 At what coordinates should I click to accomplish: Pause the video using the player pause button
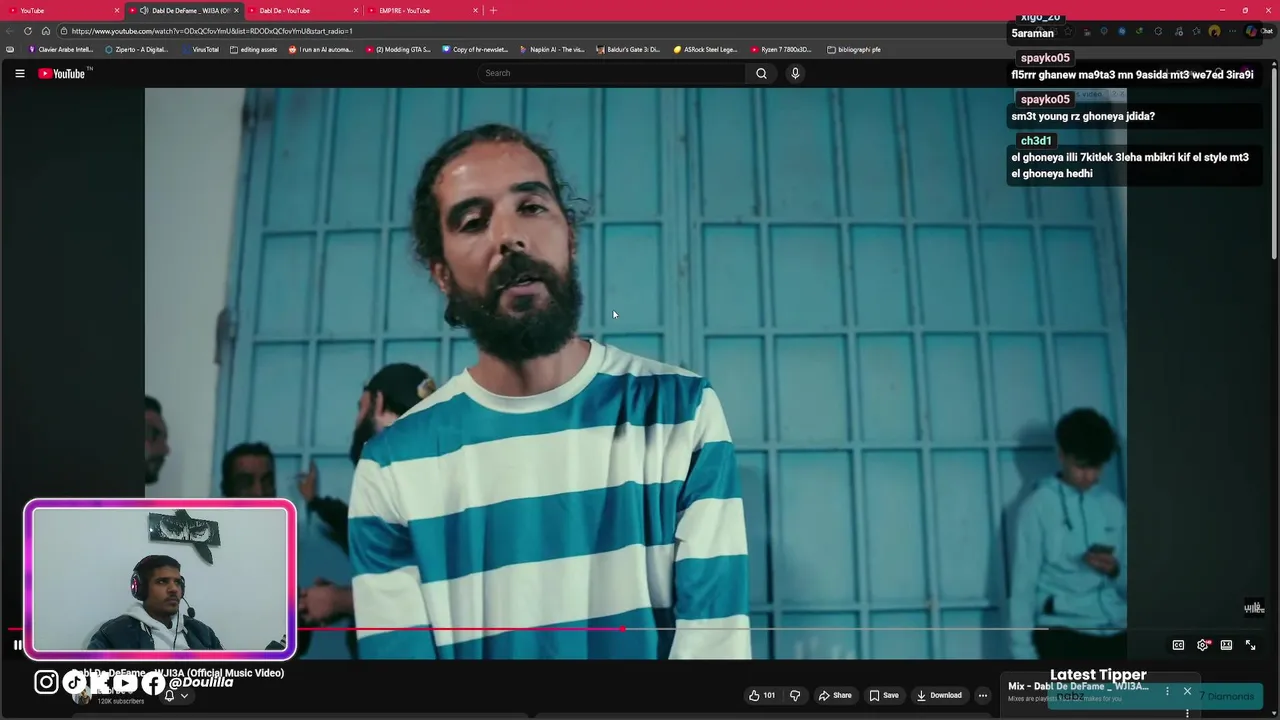click(17, 645)
